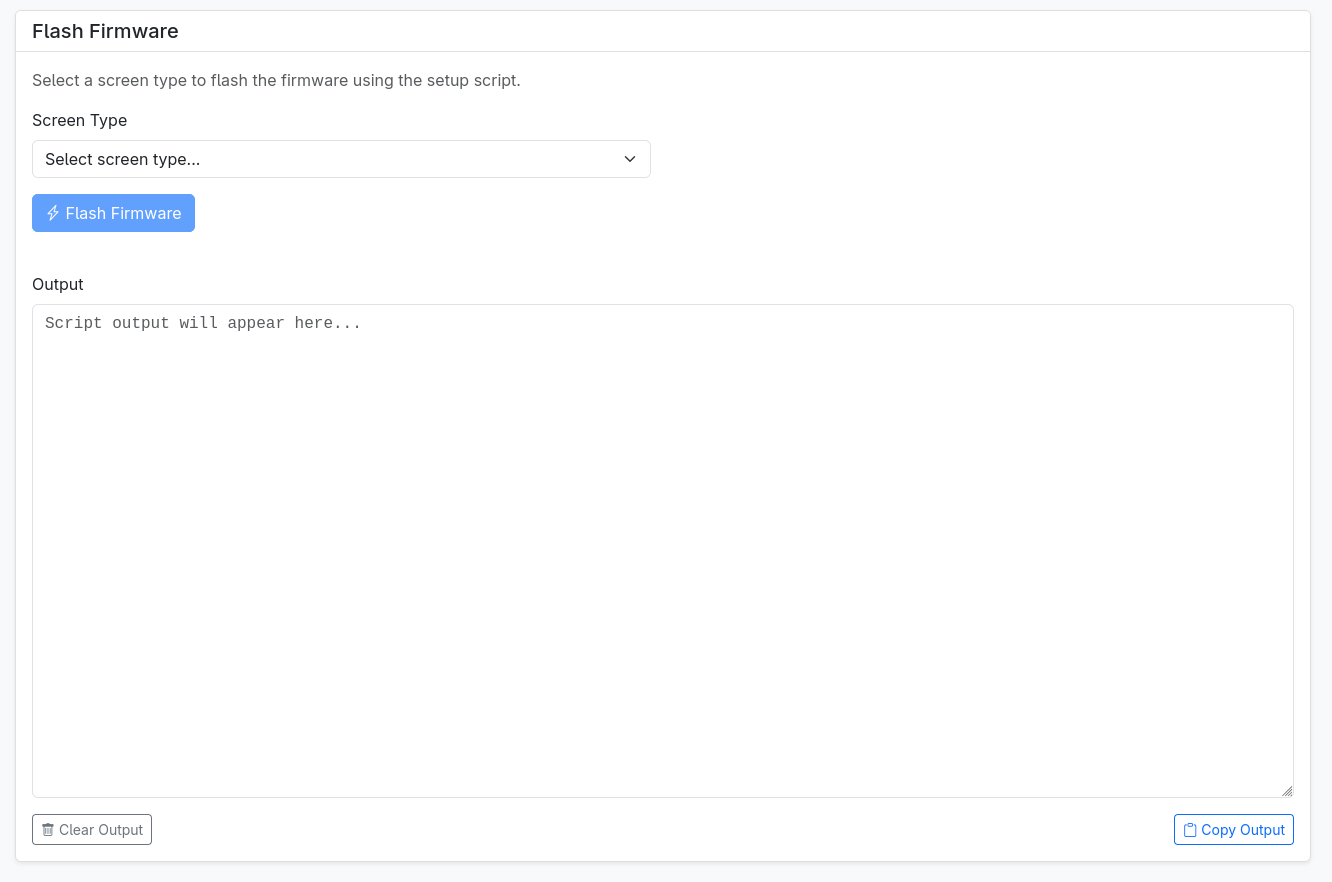Image resolution: width=1332 pixels, height=882 pixels.
Task: Click the trash icon on Clear Output
Action: pos(48,830)
